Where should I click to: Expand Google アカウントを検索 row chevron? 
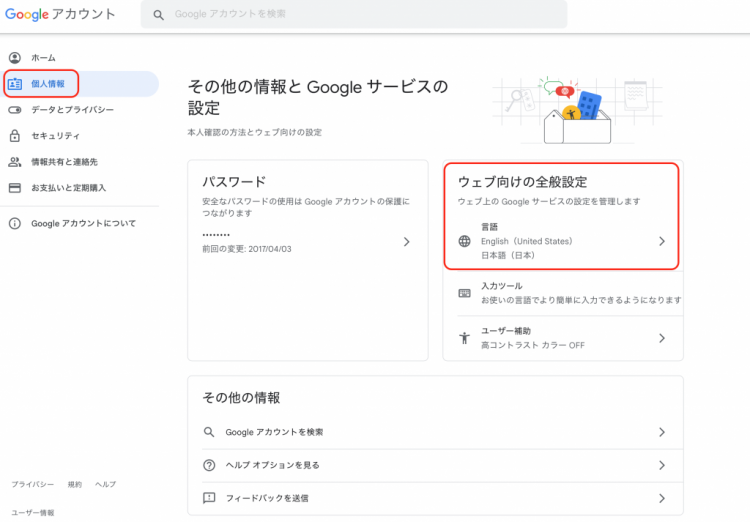(662, 432)
